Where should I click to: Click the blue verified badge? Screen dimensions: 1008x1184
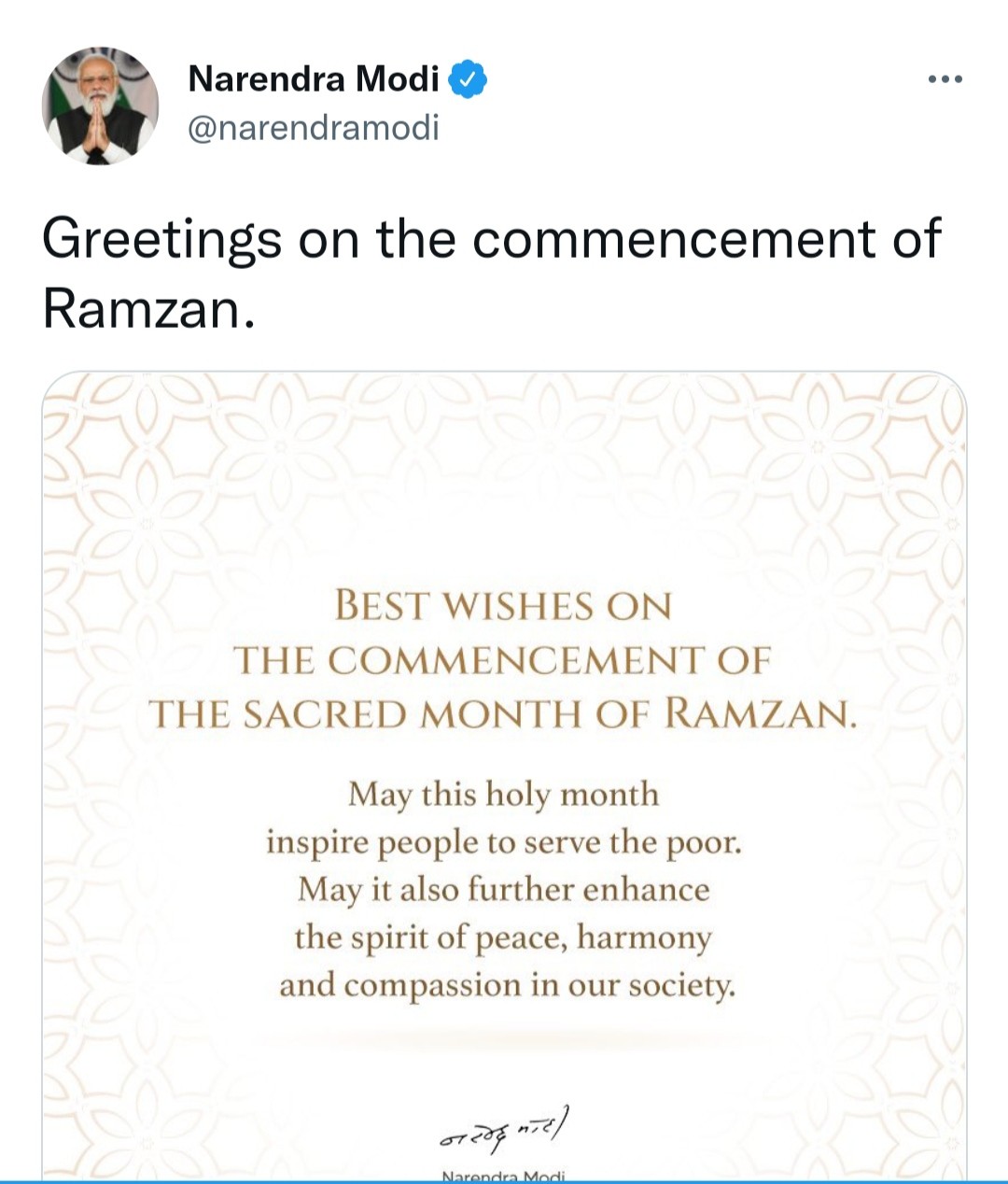[468, 79]
